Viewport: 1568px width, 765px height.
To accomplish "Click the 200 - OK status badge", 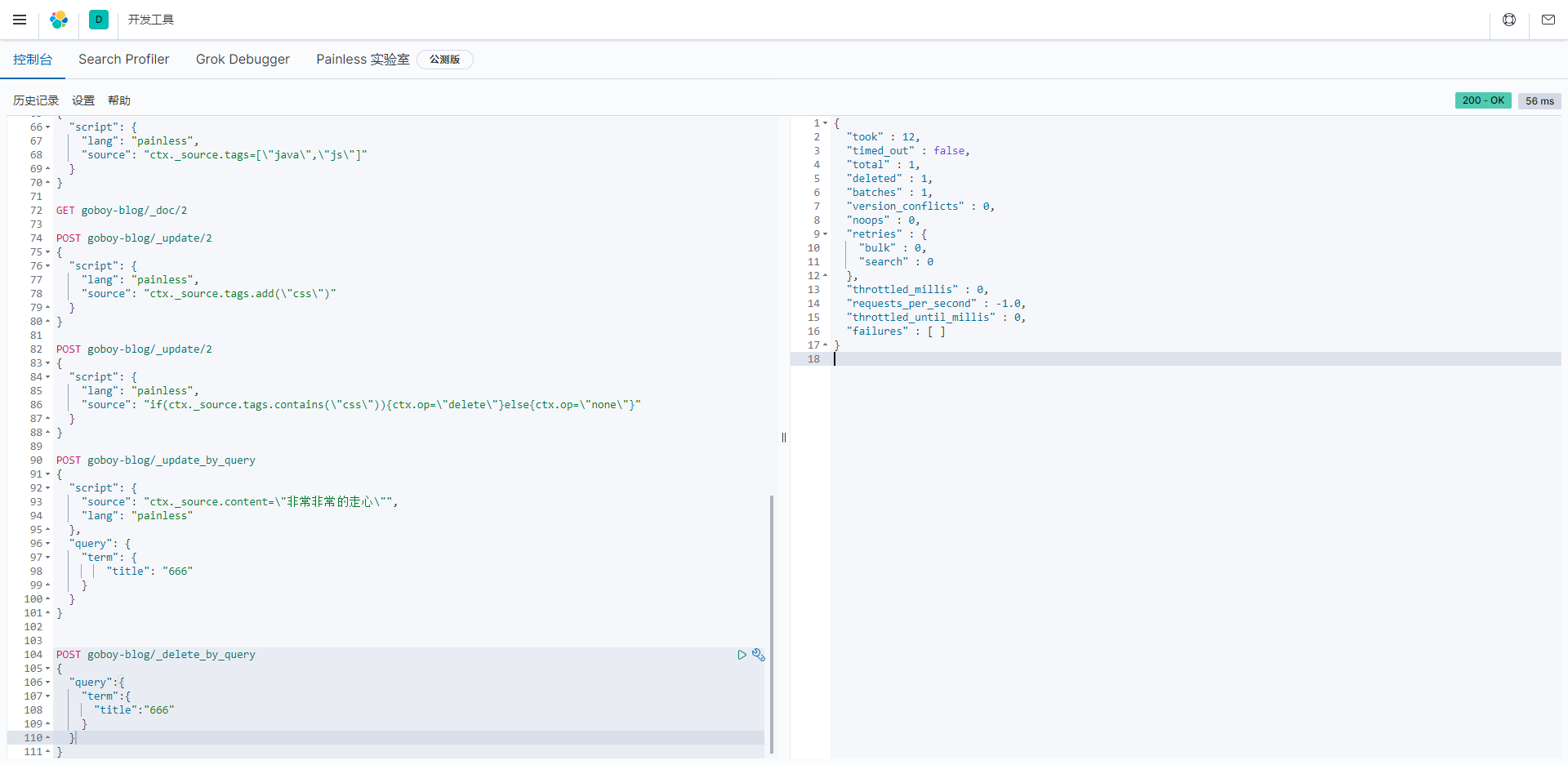I will pos(1483,100).
